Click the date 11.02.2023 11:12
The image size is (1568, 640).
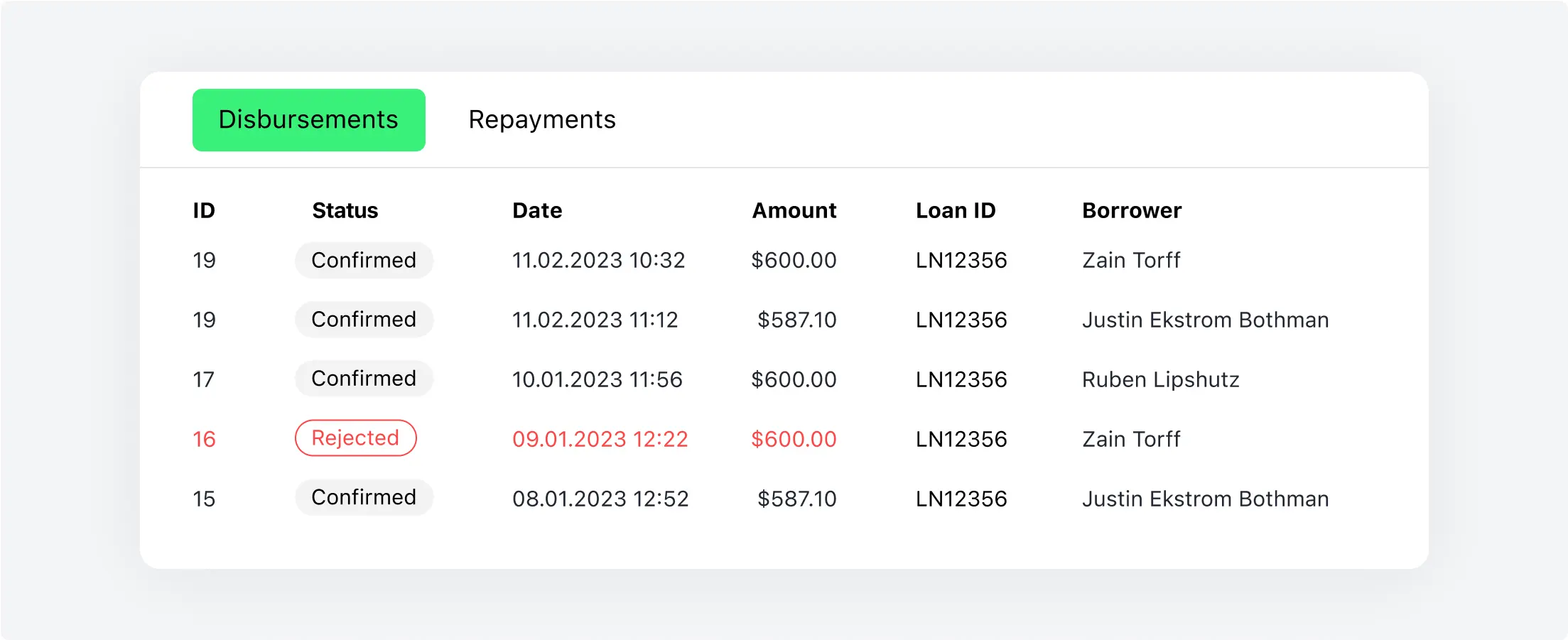pos(595,320)
